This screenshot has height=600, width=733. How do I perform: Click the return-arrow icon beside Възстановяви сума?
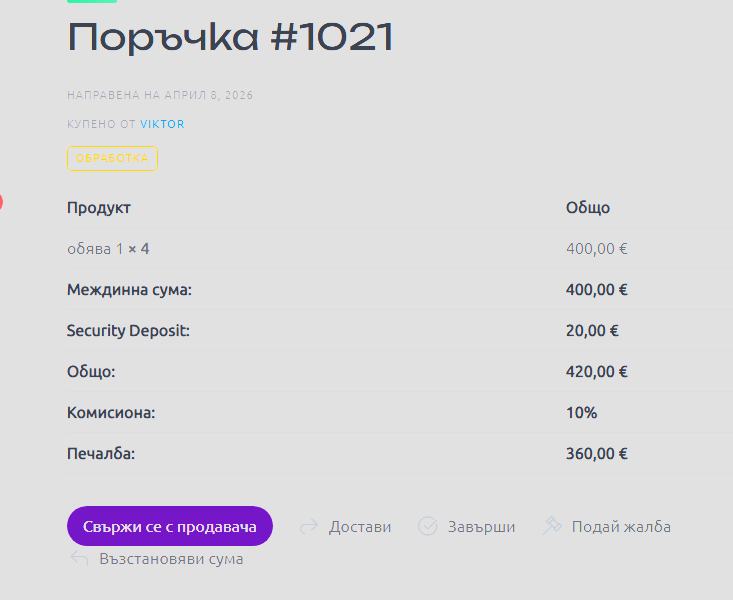click(79, 558)
